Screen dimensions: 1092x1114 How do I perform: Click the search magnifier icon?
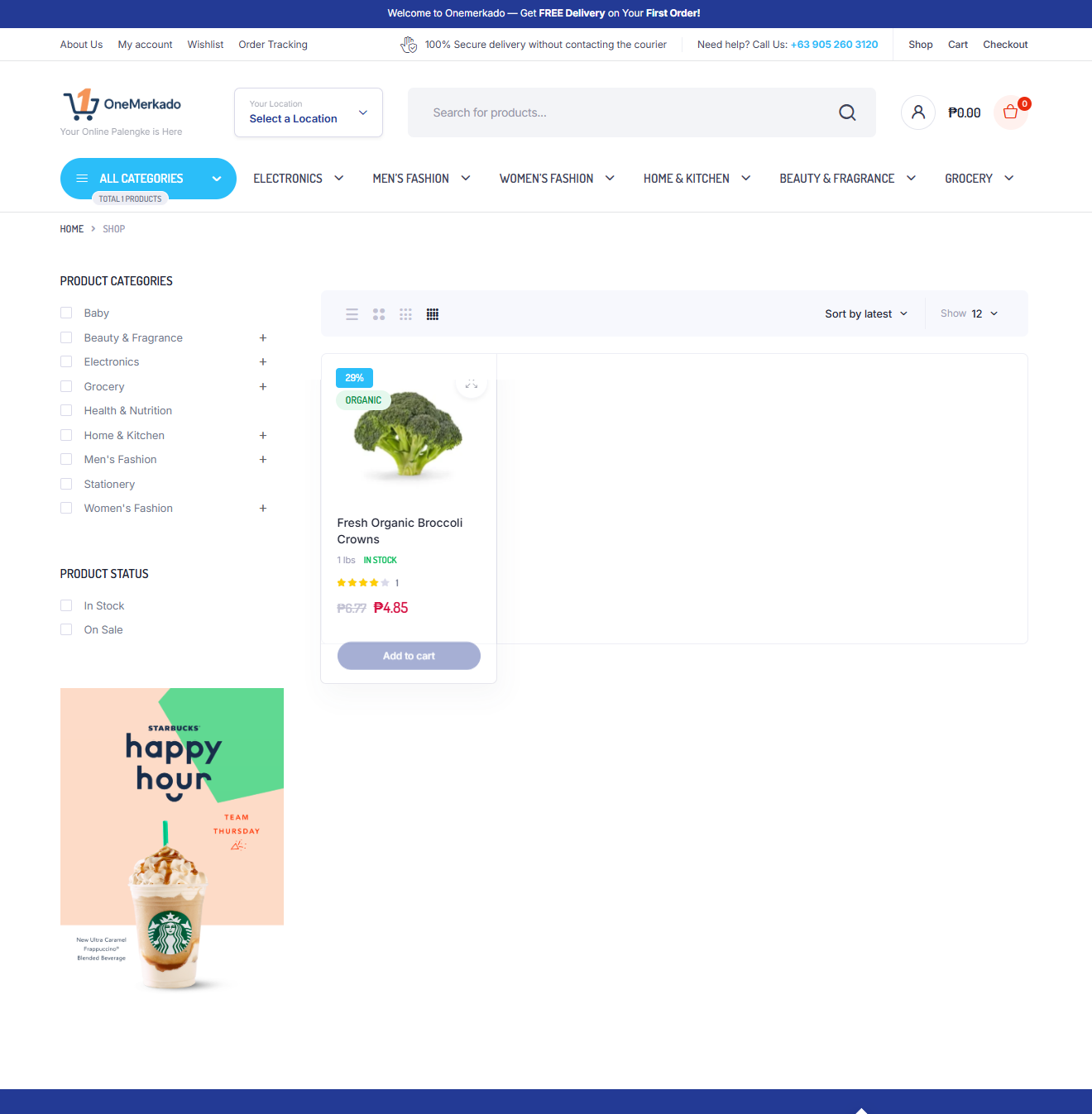tap(847, 112)
